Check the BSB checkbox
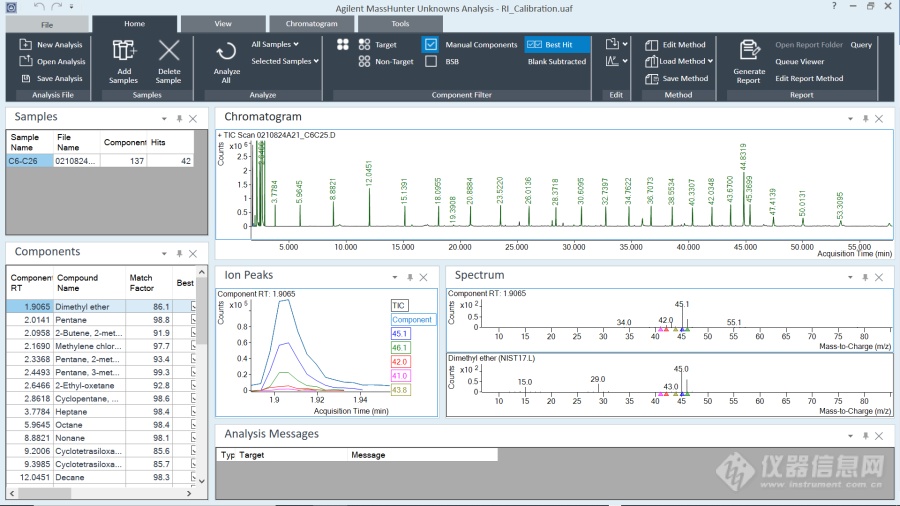Image resolution: width=900 pixels, height=506 pixels. pos(431,61)
